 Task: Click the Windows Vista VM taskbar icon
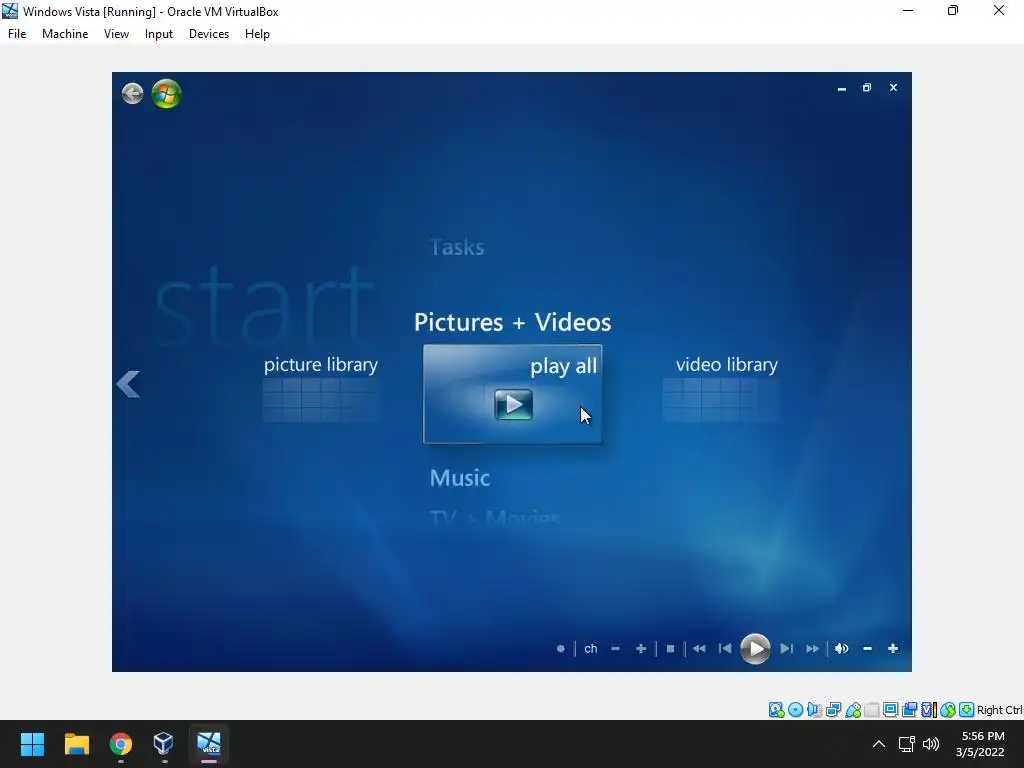(209, 744)
